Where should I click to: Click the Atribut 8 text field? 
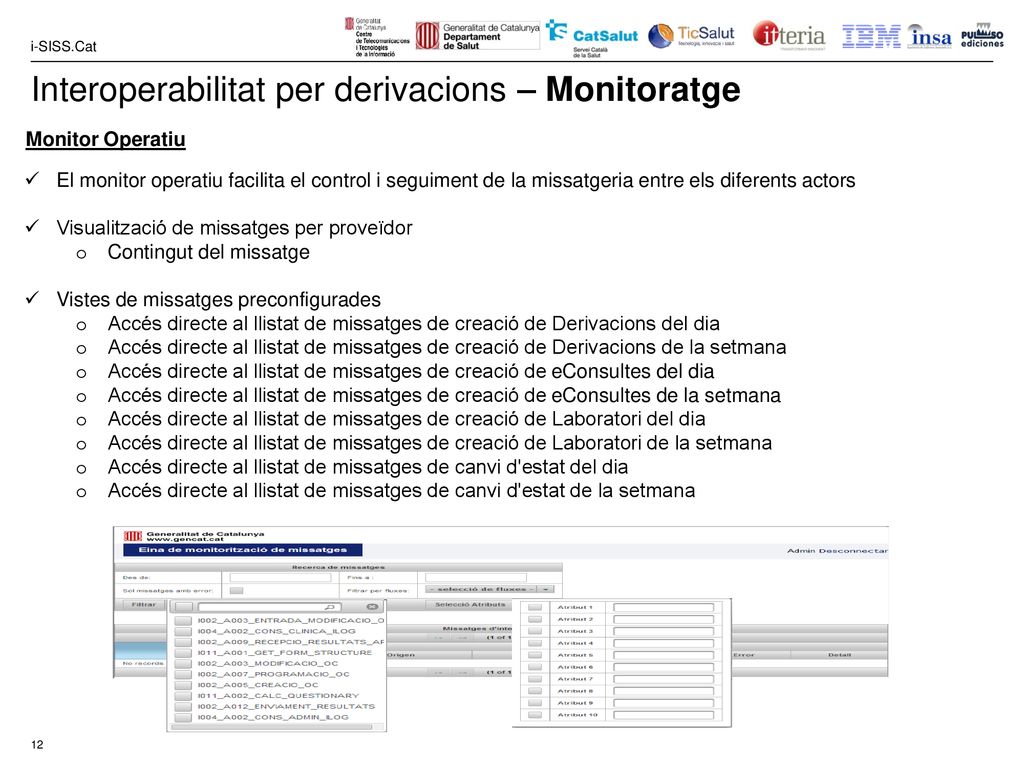(x=664, y=691)
